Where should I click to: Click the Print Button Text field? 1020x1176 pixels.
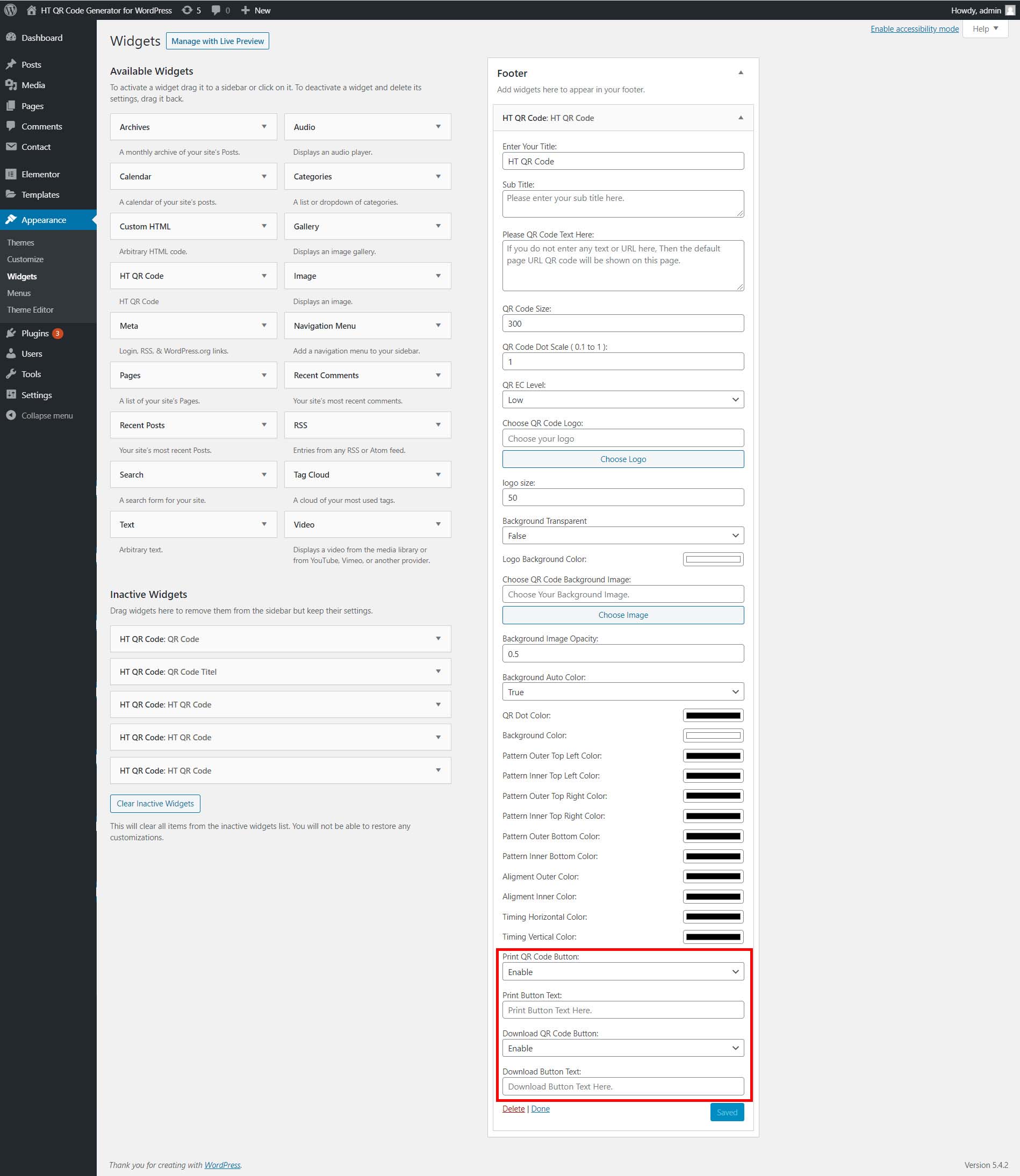pyautogui.click(x=623, y=1010)
